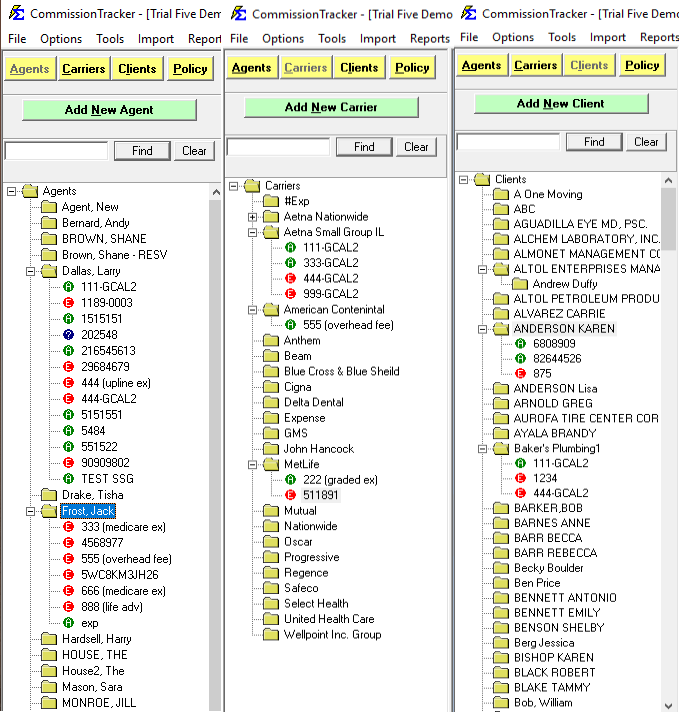Click green icon beside 555 (overhead fee) under American Contenintal
Viewport: 679px width, 712px height.
point(291,325)
